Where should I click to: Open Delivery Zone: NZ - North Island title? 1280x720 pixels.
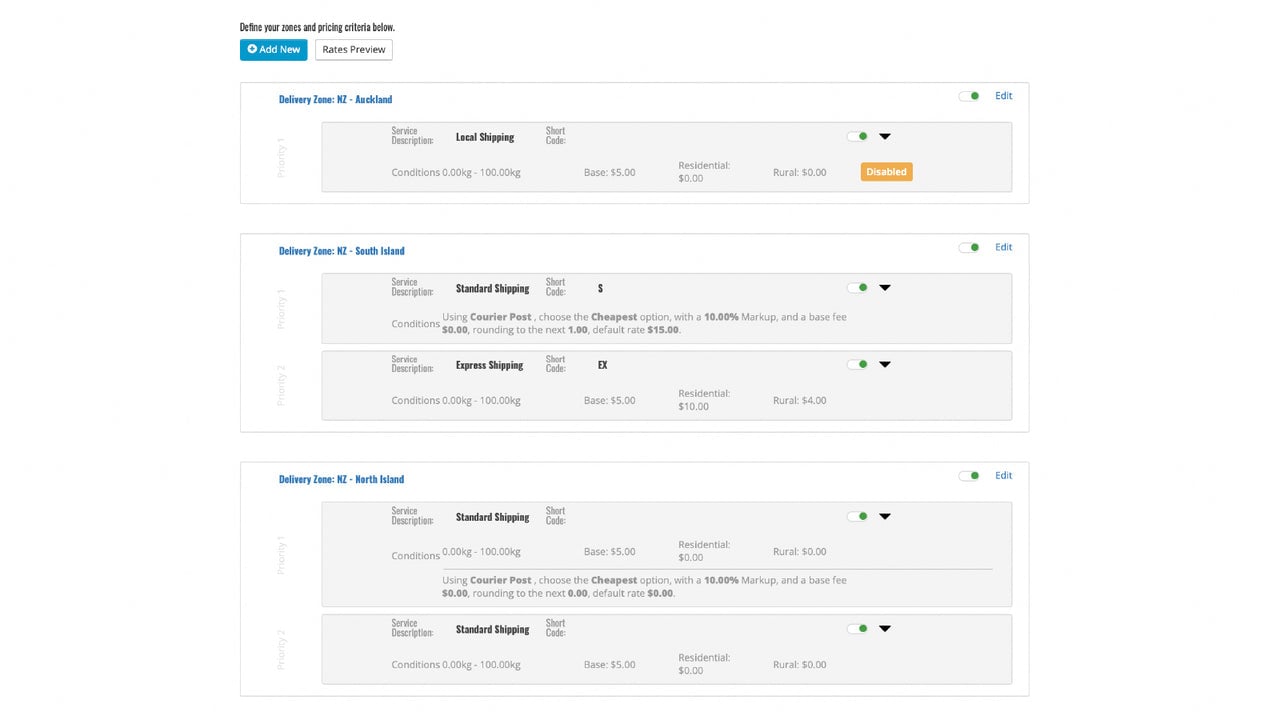coord(341,479)
